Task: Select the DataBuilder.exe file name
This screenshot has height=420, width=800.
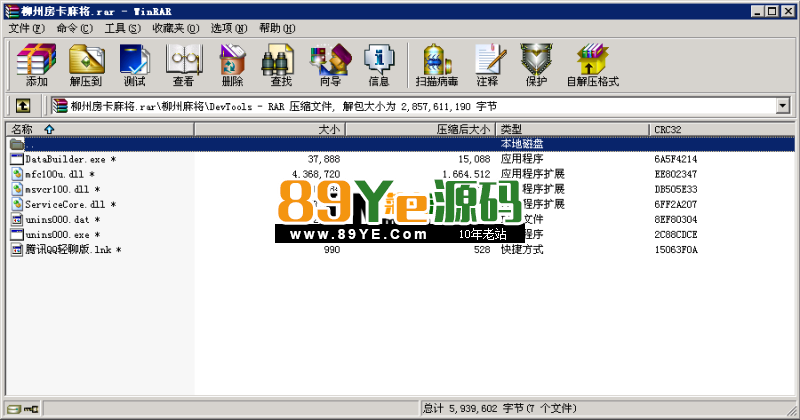Action: (x=70, y=159)
